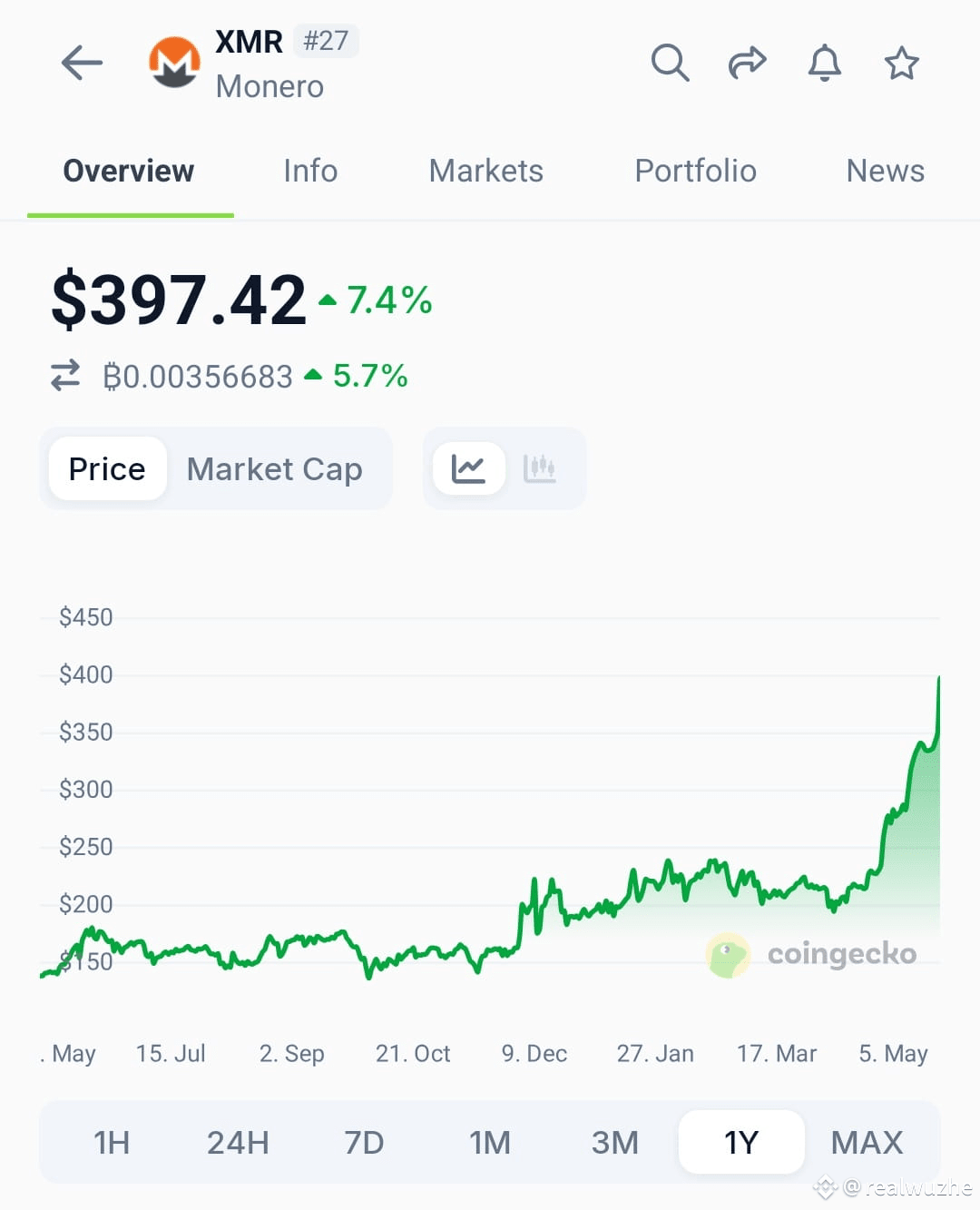
Task: Open the News tab
Action: tap(886, 171)
